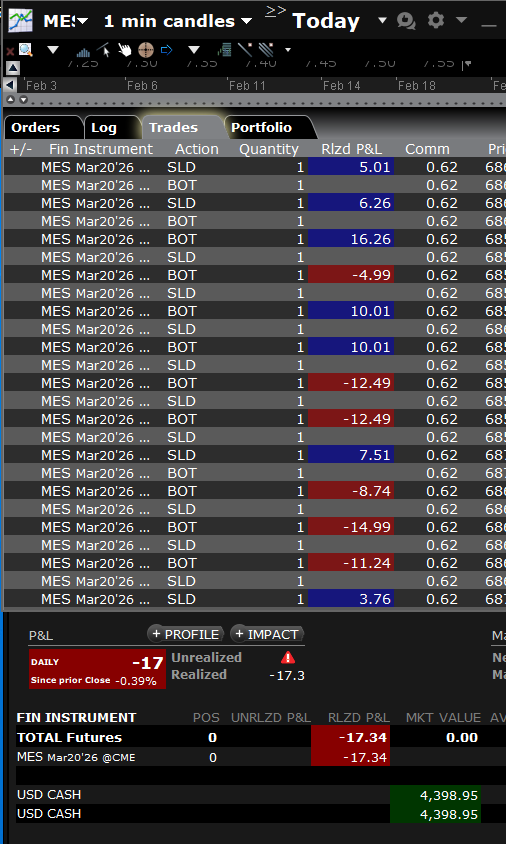Screen dimensions: 506x844
Task: Click the +/- column header
Action: (x=21, y=149)
